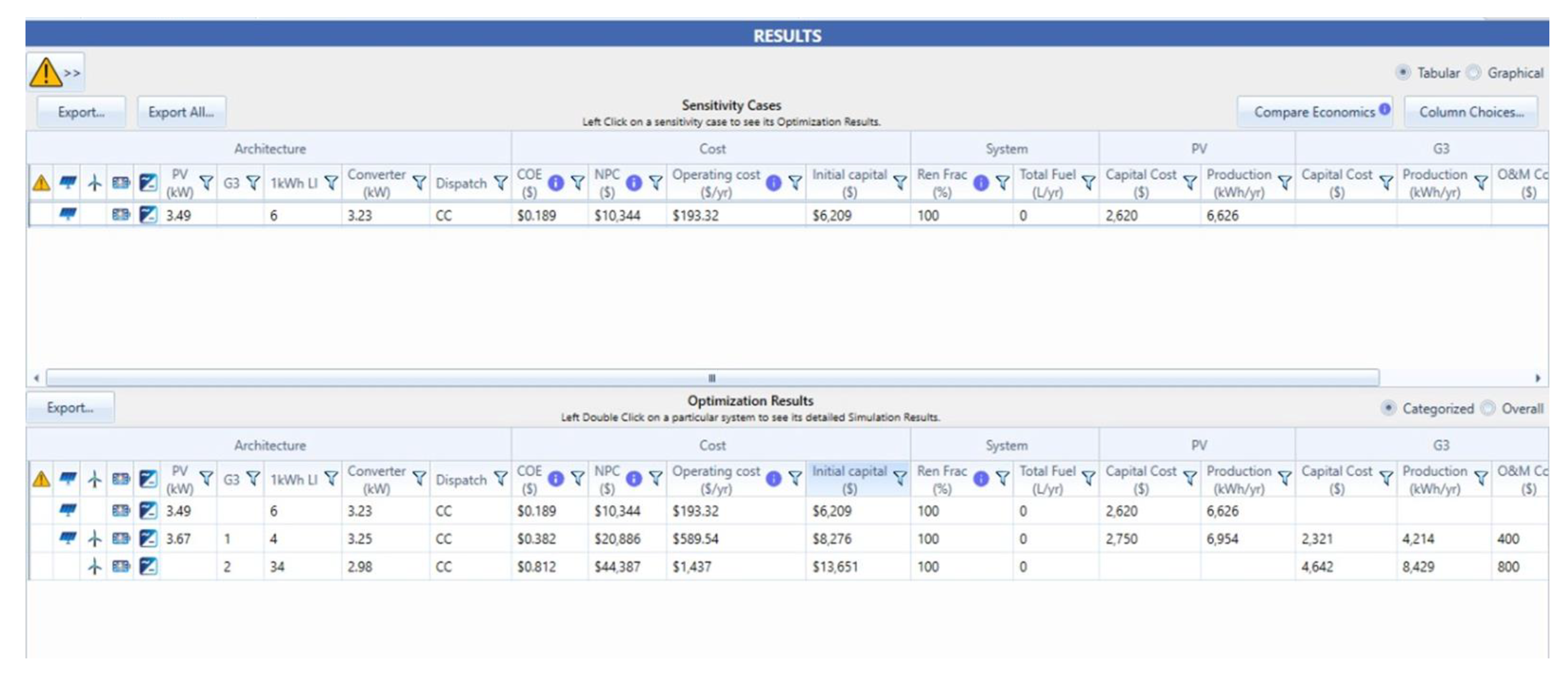Switch to Overall optimization results
Viewport: 1568px width, 678px height.
pyautogui.click(x=1488, y=409)
